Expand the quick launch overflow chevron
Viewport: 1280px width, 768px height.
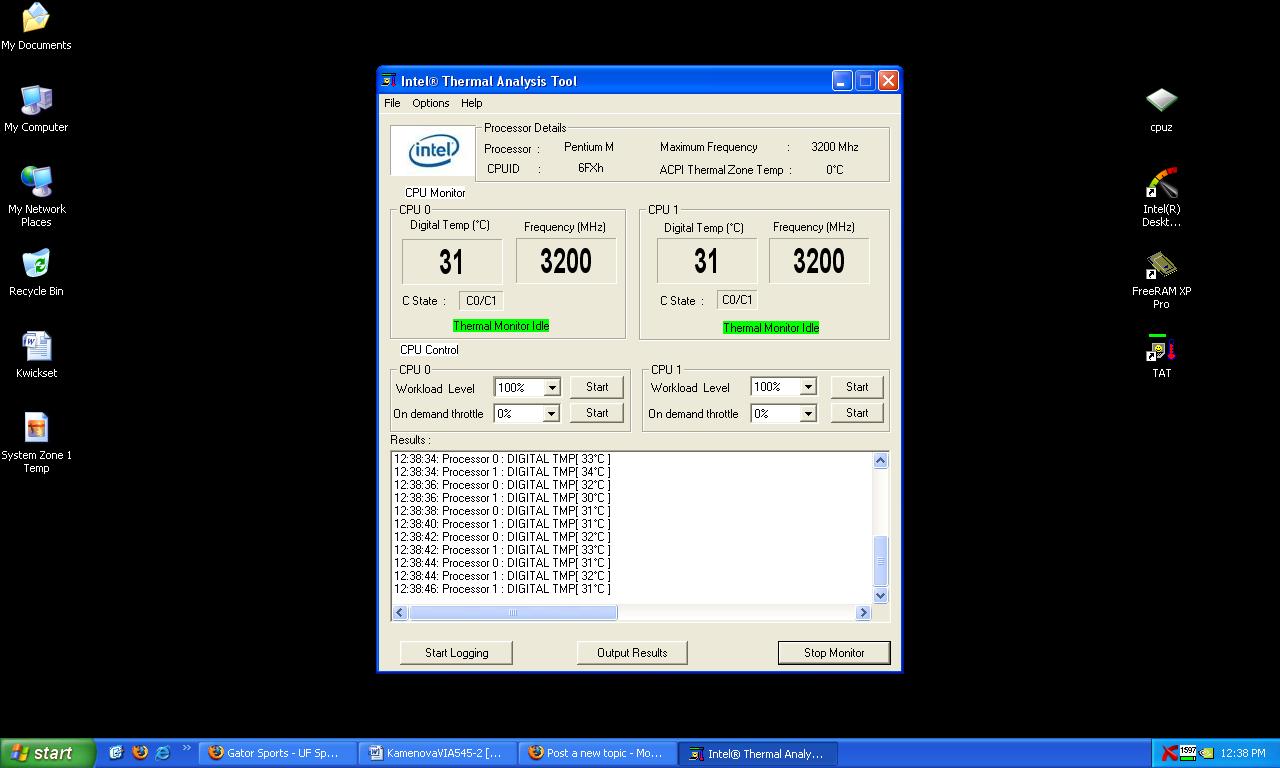186,748
